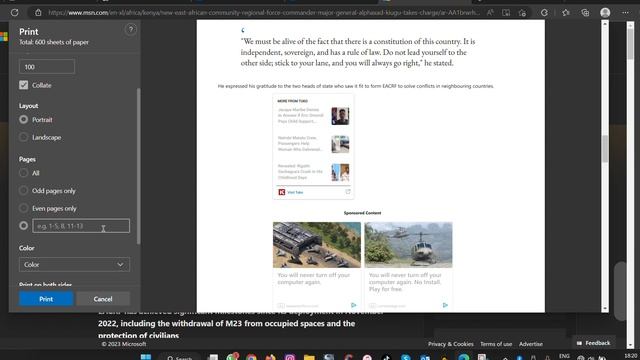Viewport: 640px width, 360px height.
Task: Click the Tuko K logo icon
Action: point(282,192)
